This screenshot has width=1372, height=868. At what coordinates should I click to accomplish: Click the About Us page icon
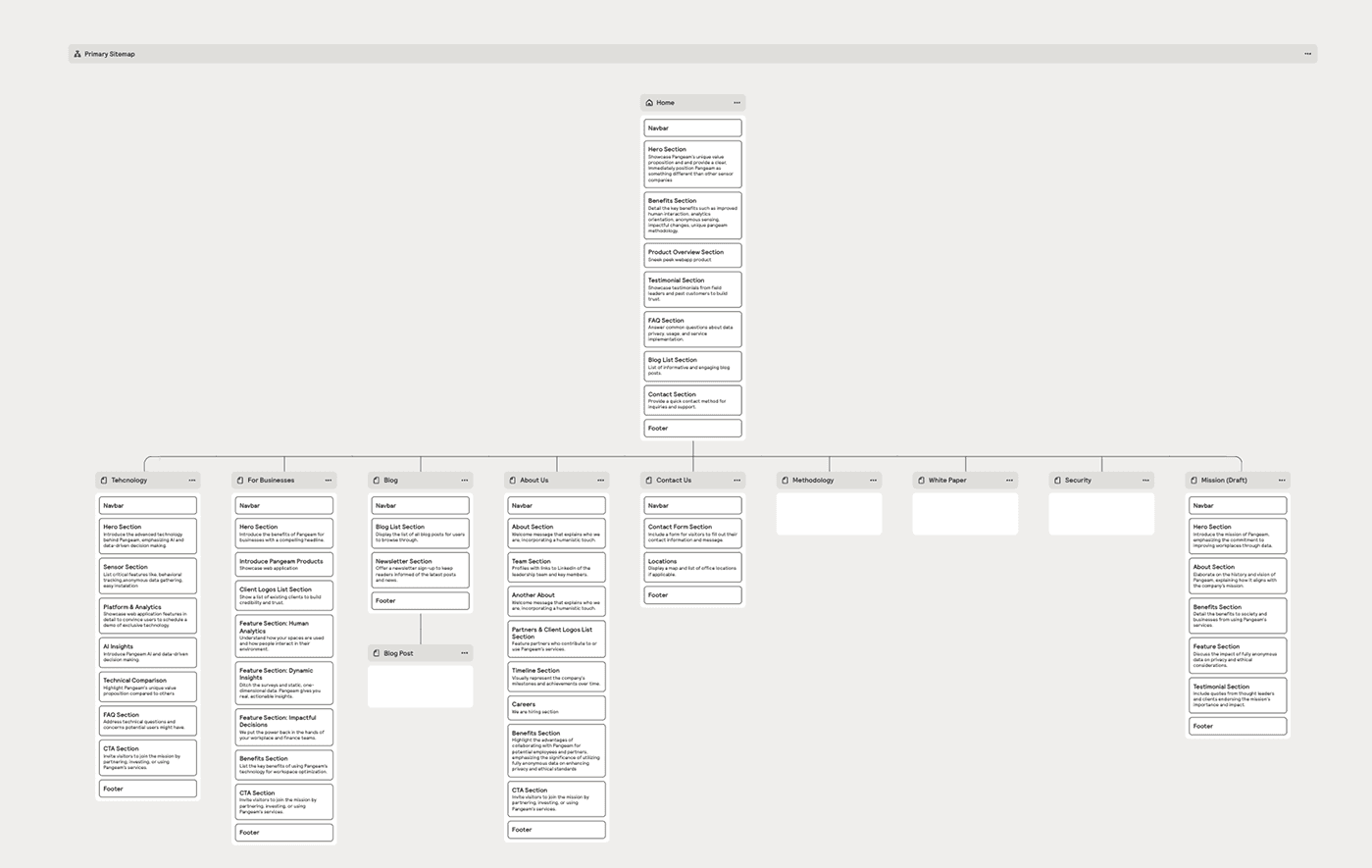coord(513,480)
